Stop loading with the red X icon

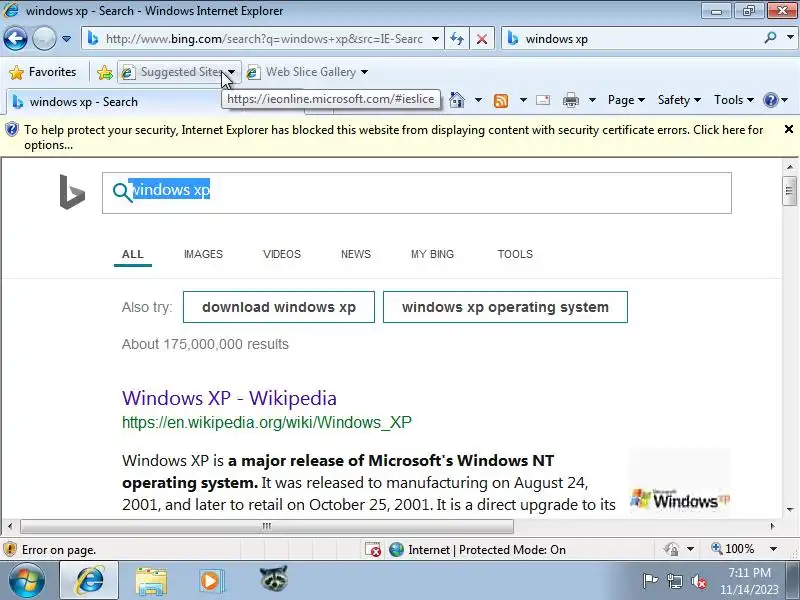[x=482, y=39]
